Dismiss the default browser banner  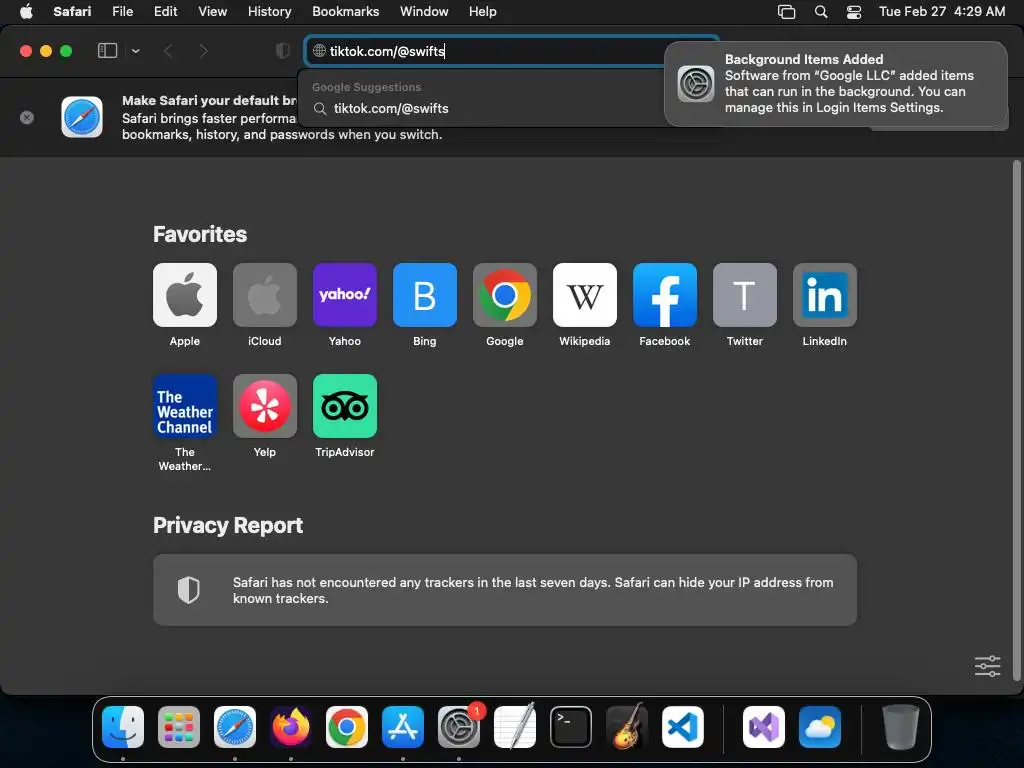tap(27, 118)
